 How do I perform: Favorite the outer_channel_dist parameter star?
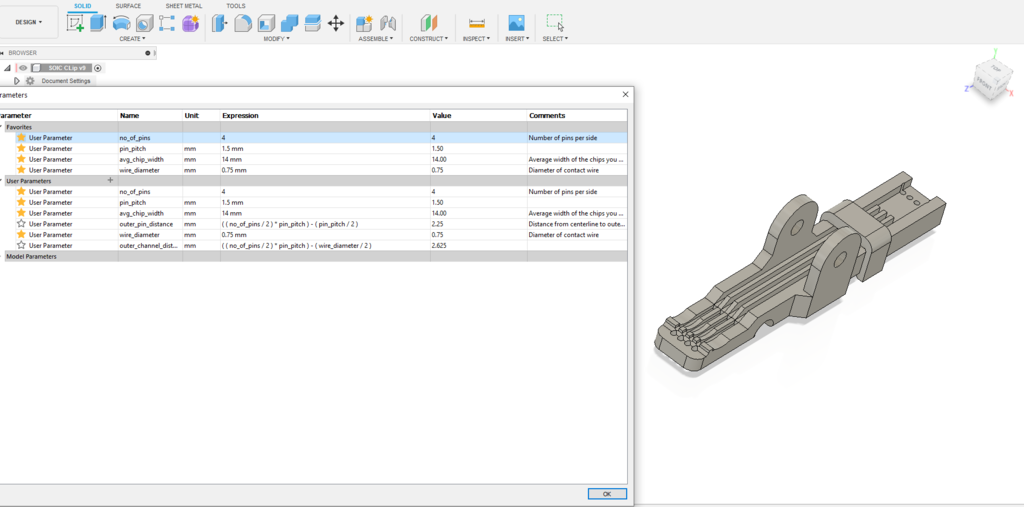click(x=21, y=245)
